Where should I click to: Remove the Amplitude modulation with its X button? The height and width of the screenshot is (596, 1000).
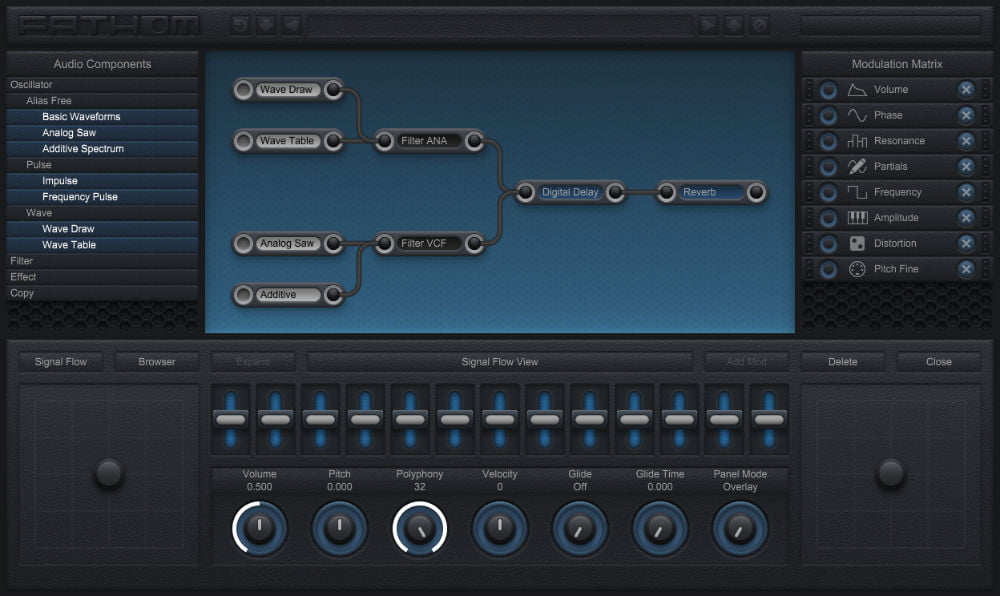click(966, 217)
